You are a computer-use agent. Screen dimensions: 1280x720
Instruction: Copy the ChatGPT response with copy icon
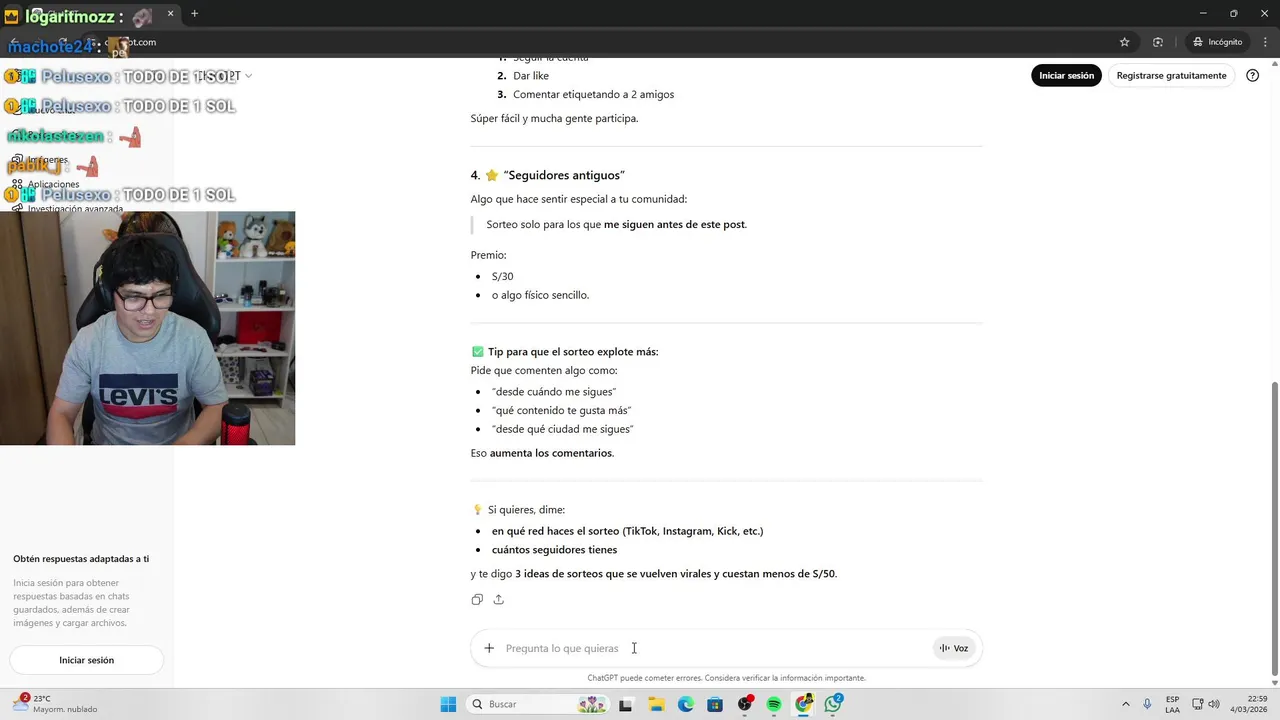pos(477,599)
